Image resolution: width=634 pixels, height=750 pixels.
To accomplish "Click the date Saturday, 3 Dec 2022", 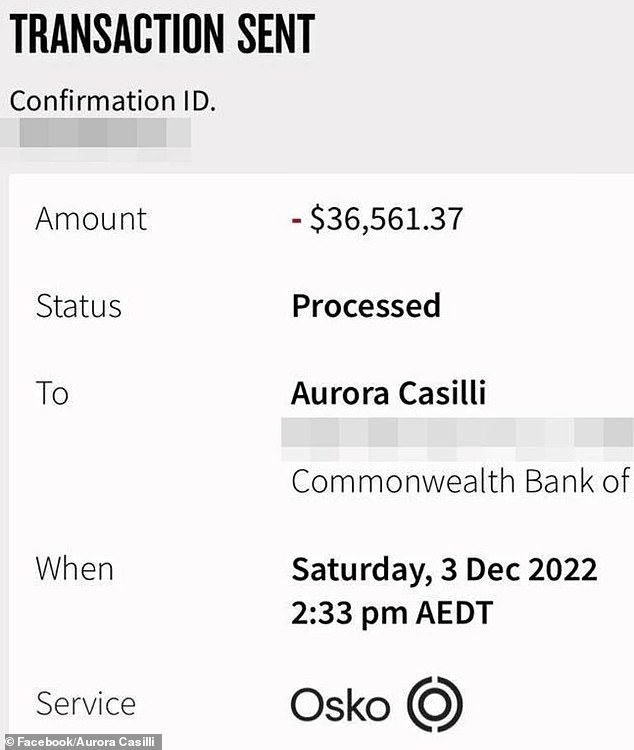I will [444, 569].
